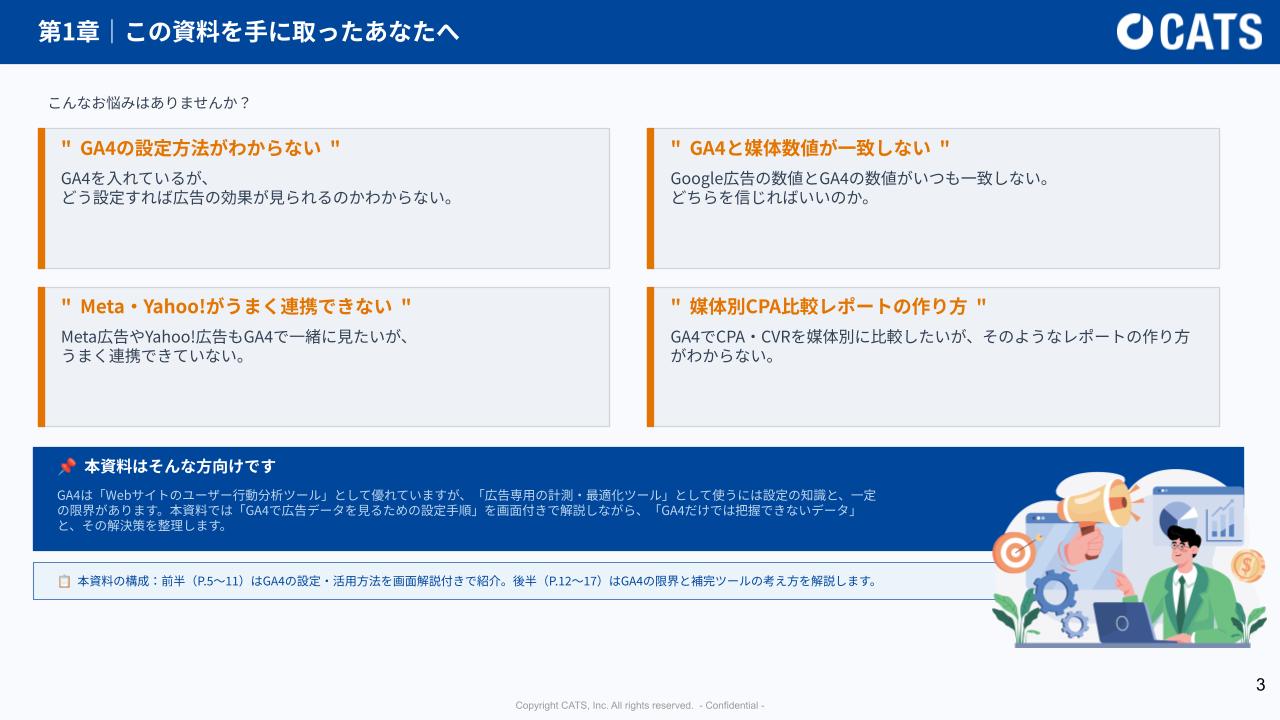Image resolution: width=1280 pixels, height=720 pixels.
Task: Click text GA4でCPA・CVRを媒体別に比較したいが
Action: pos(815,337)
